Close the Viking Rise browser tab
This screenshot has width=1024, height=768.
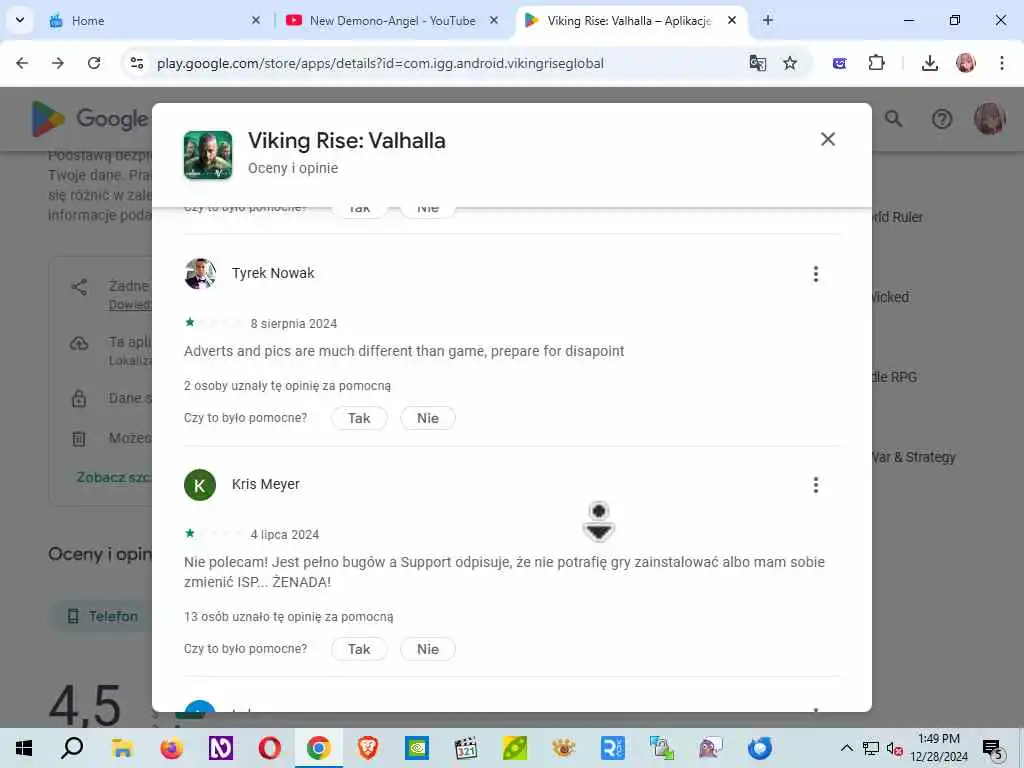732,21
